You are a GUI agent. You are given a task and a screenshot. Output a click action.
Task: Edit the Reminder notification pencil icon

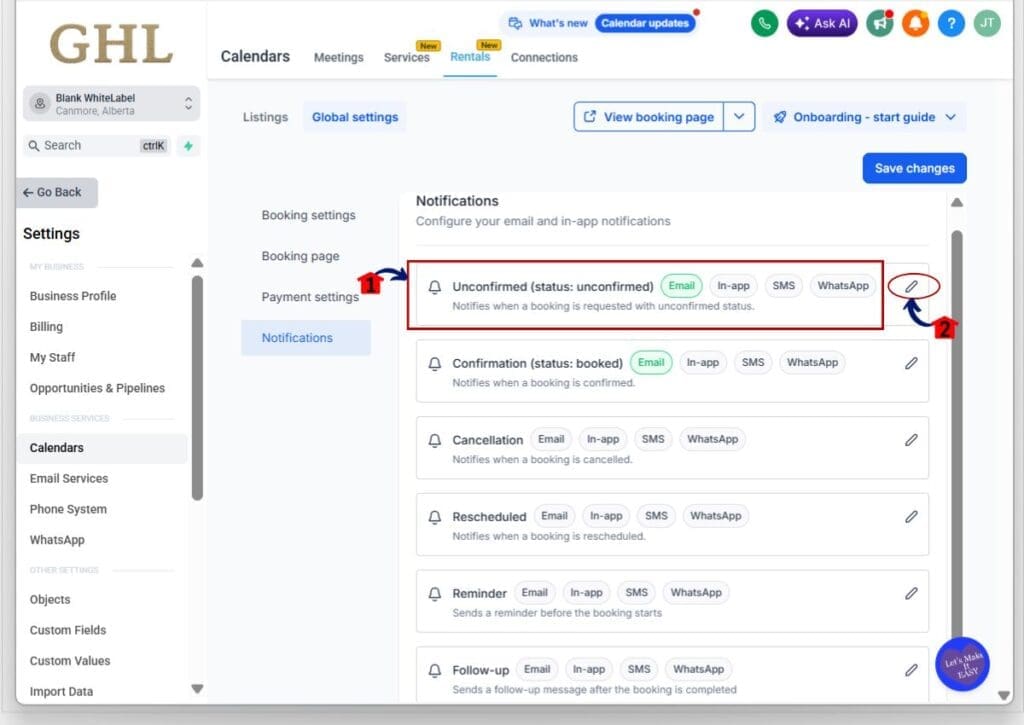point(912,594)
